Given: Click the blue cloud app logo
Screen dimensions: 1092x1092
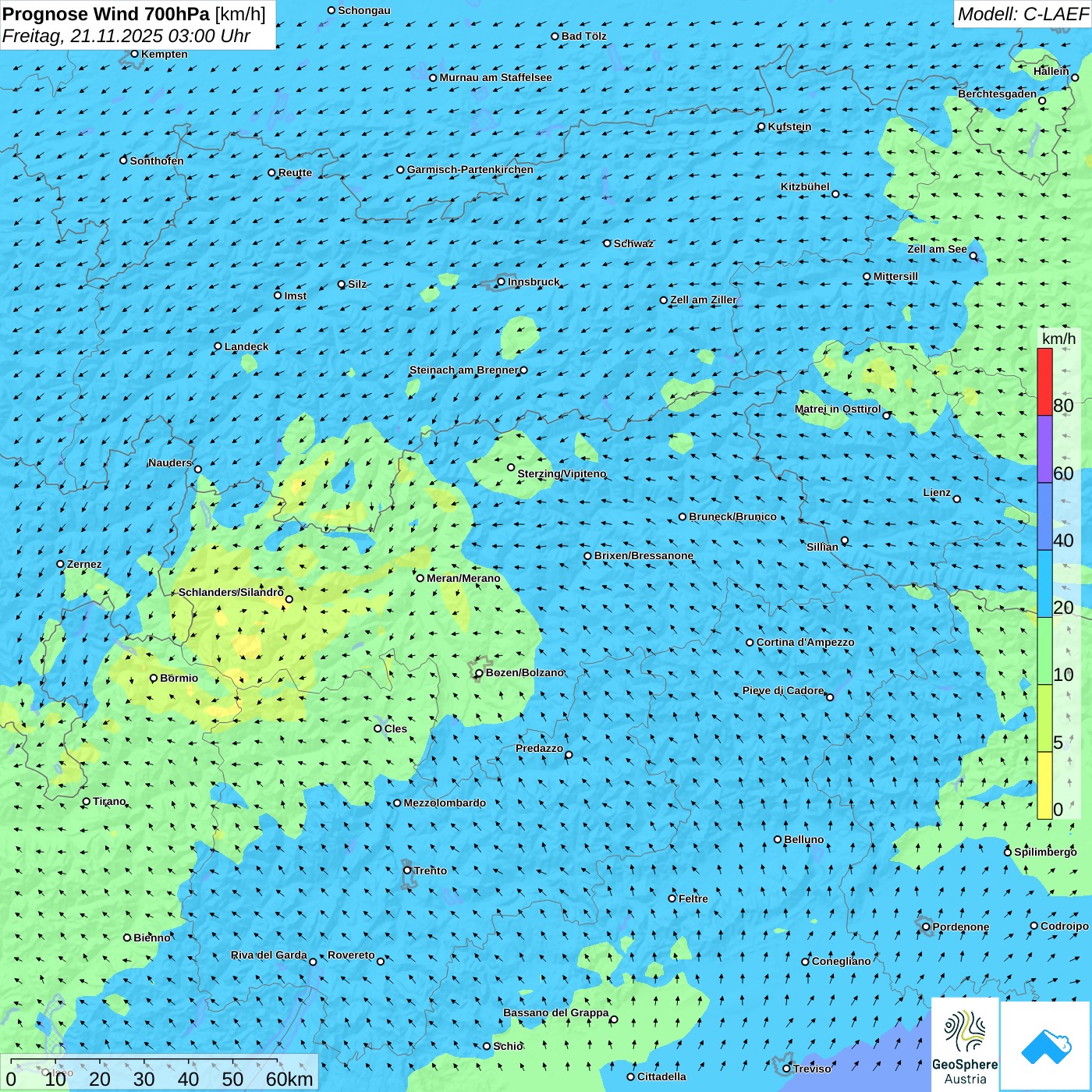Looking at the screenshot, I should point(1046,1046).
